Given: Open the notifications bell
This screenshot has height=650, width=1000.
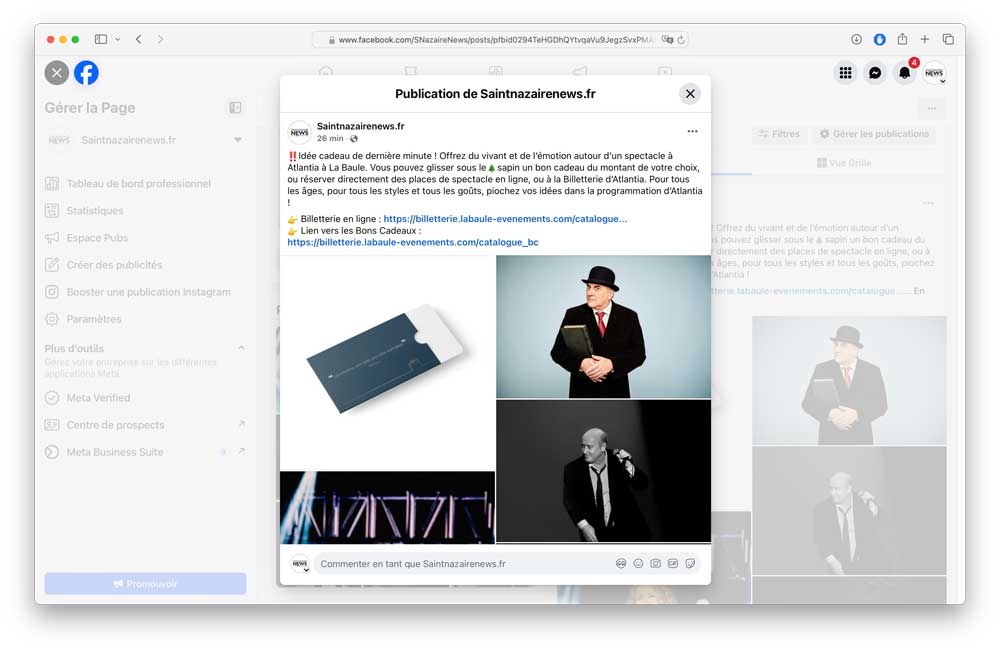Looking at the screenshot, I should pyautogui.click(x=904, y=72).
